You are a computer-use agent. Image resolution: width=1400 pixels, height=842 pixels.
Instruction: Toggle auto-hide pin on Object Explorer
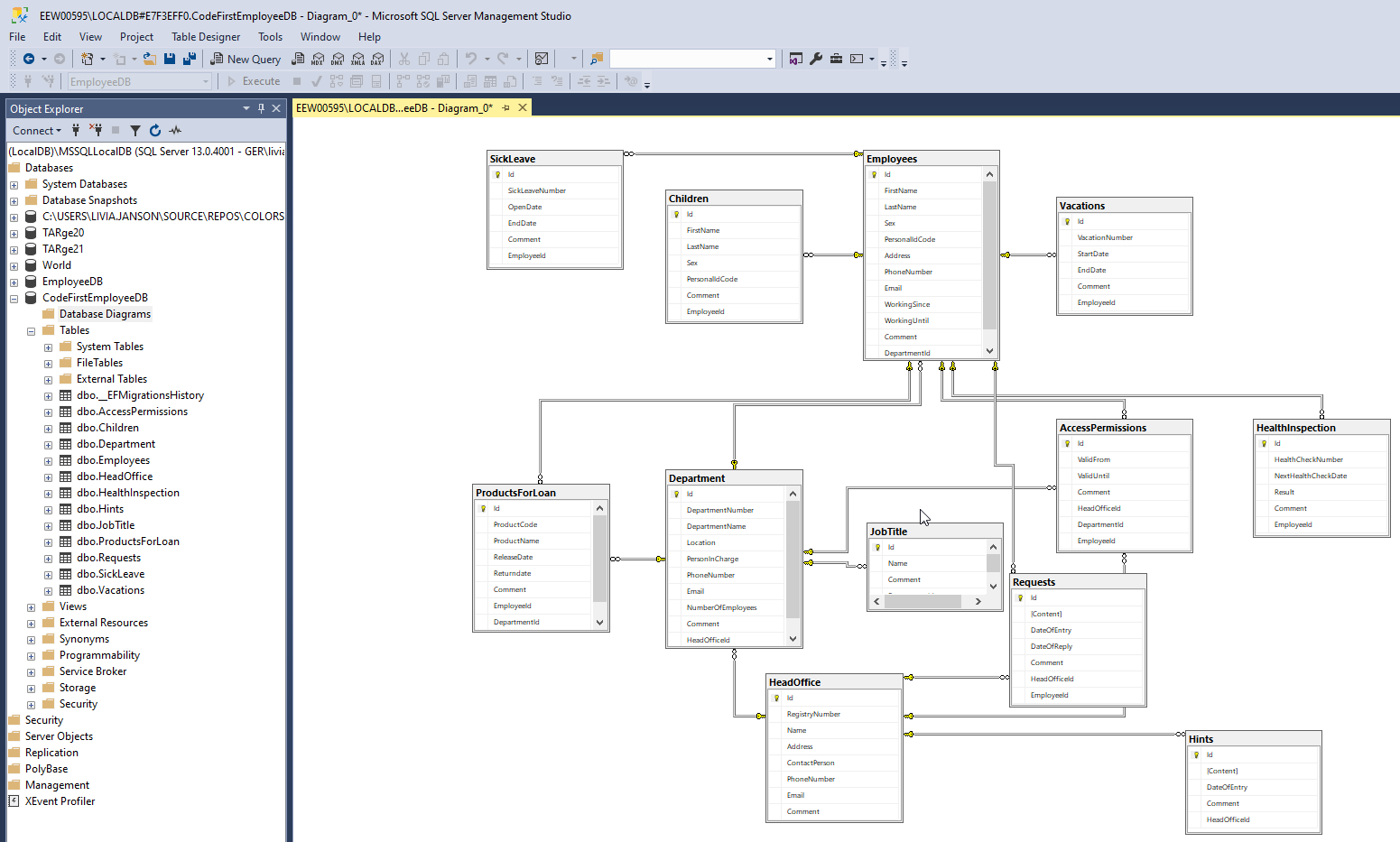click(x=261, y=108)
